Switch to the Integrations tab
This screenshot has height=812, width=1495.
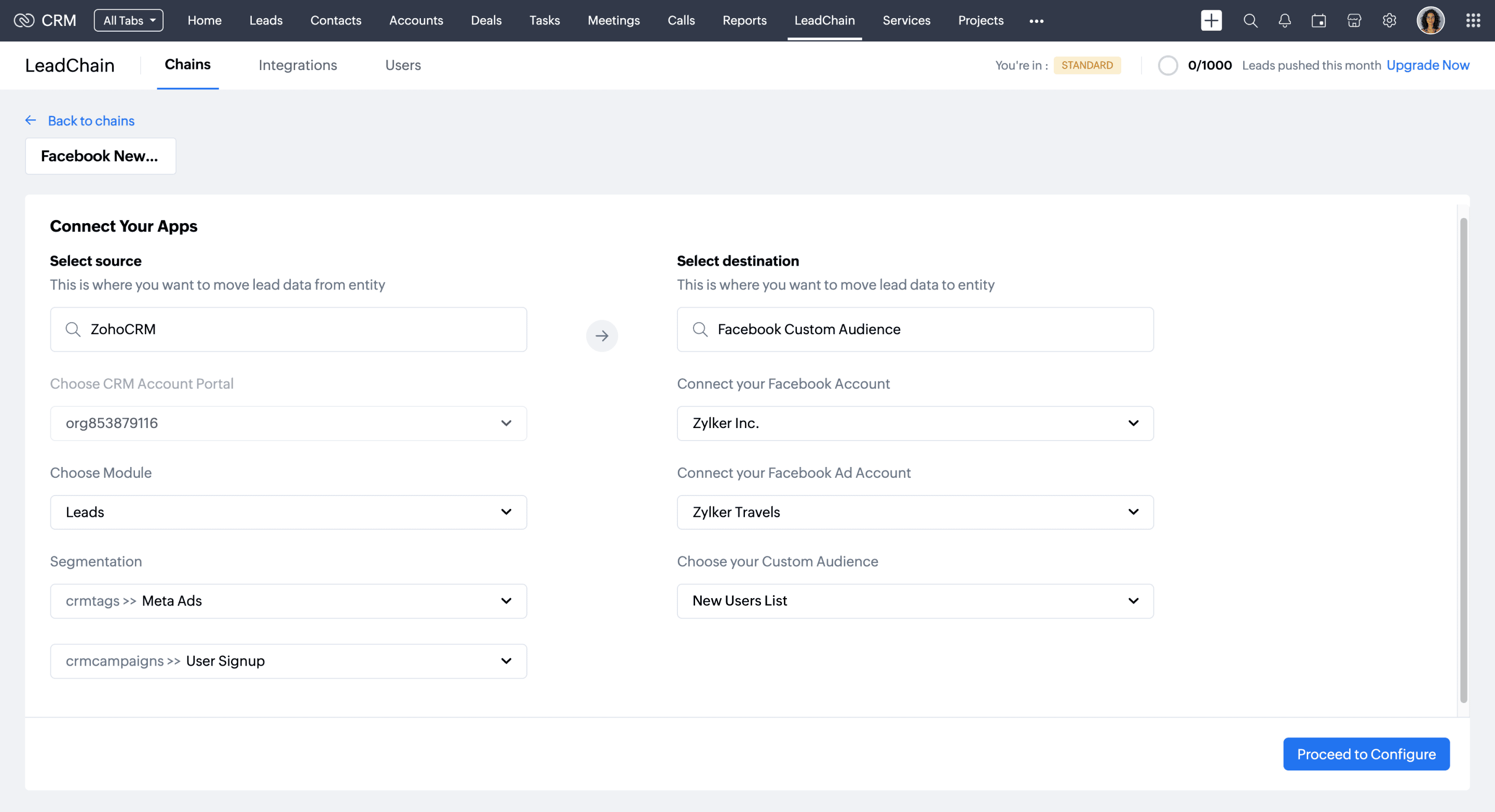[x=297, y=65]
